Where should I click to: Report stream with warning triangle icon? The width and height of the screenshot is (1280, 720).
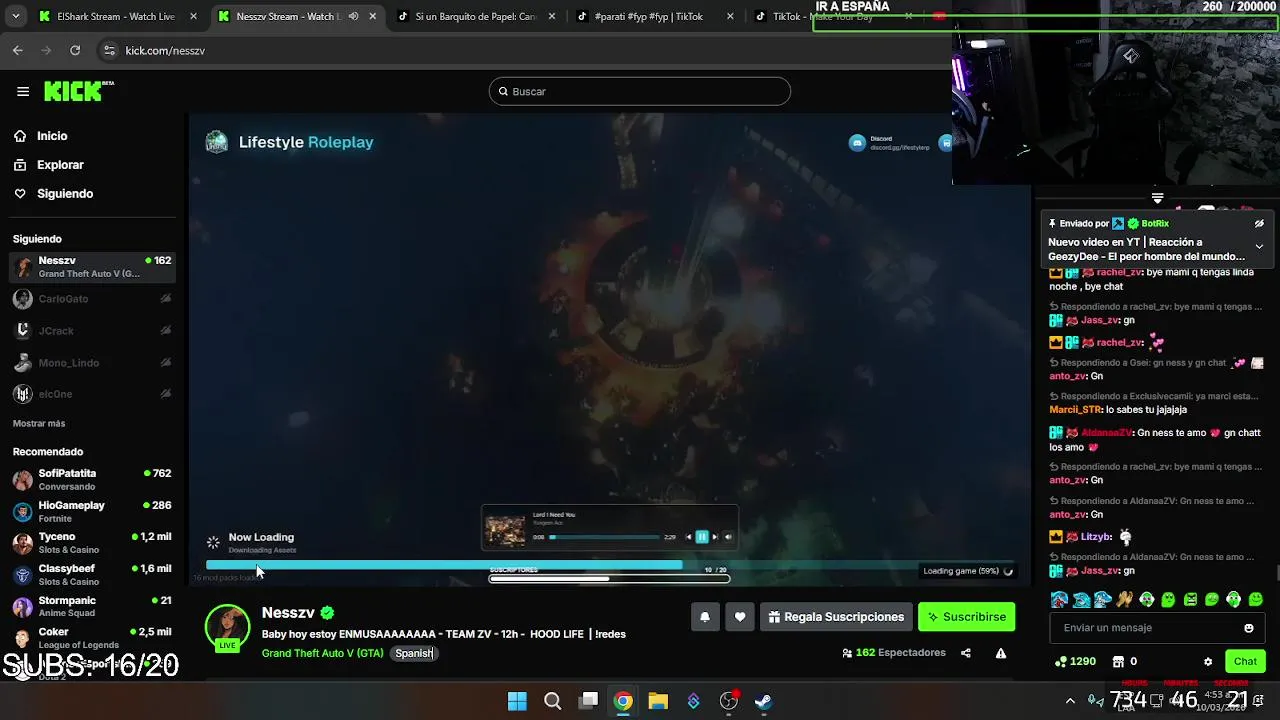pos(1001,653)
